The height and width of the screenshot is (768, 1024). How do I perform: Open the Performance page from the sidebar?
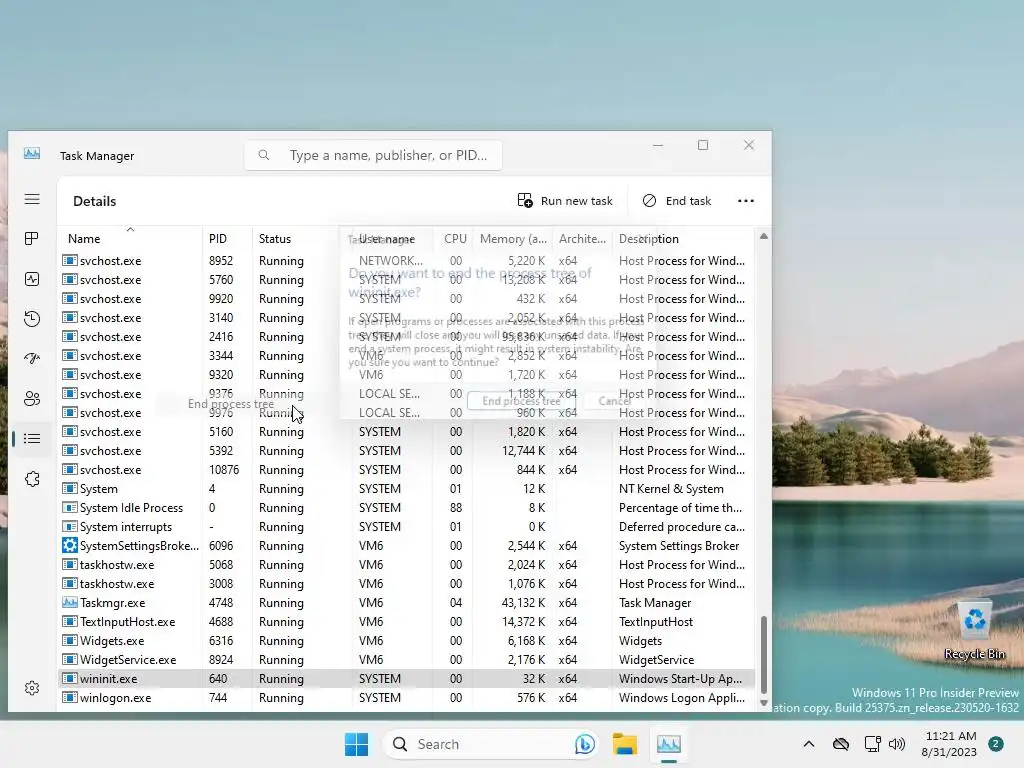tap(32, 279)
